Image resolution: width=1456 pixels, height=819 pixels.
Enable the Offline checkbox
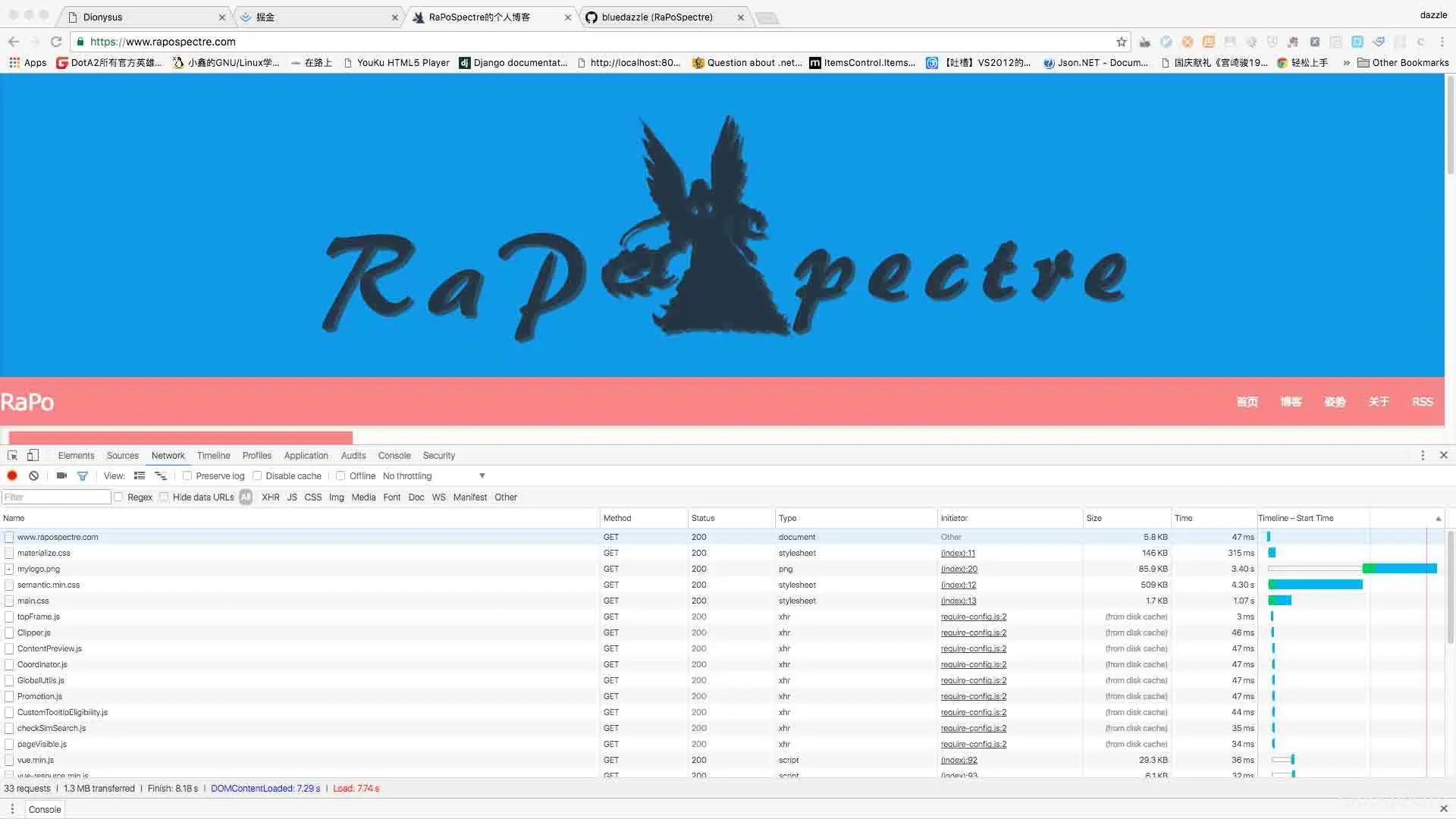coord(341,476)
